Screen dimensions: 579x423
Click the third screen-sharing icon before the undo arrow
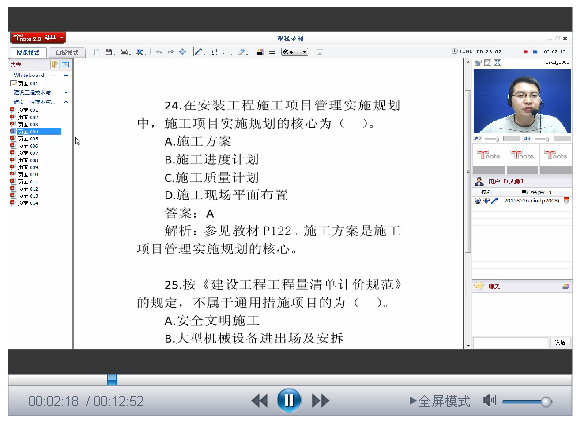pos(140,52)
